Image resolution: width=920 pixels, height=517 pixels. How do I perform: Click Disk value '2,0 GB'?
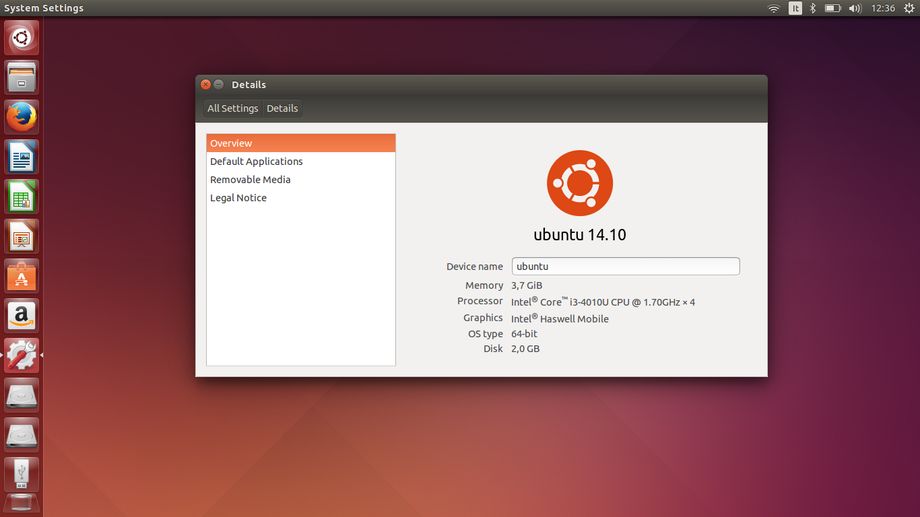(525, 349)
